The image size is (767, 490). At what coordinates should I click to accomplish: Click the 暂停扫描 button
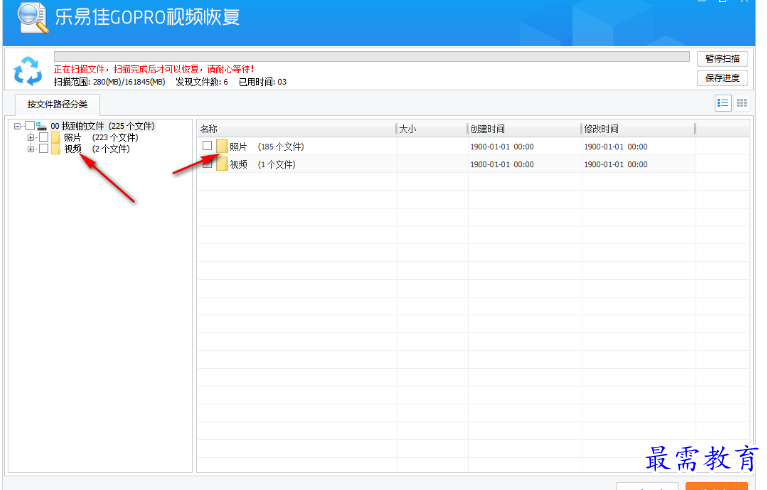point(722,59)
